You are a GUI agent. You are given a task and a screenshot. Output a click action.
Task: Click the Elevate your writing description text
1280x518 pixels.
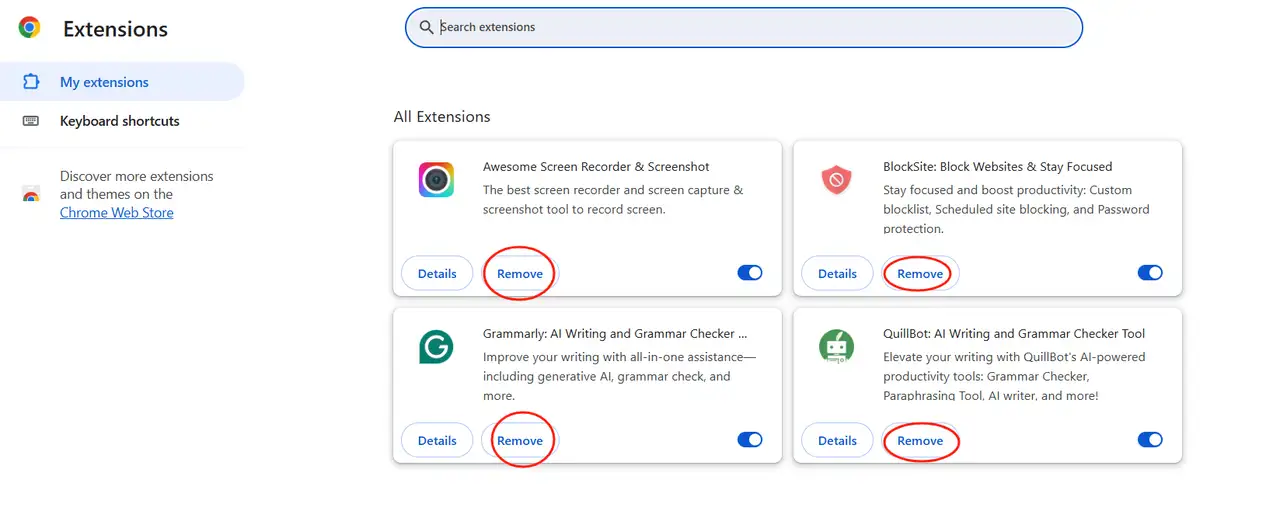[x=1014, y=376]
